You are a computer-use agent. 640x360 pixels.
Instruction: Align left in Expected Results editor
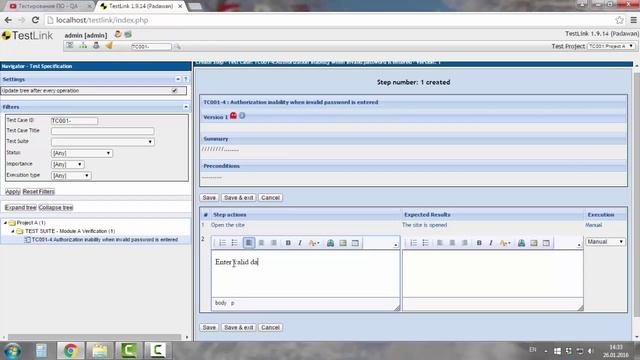440,243
